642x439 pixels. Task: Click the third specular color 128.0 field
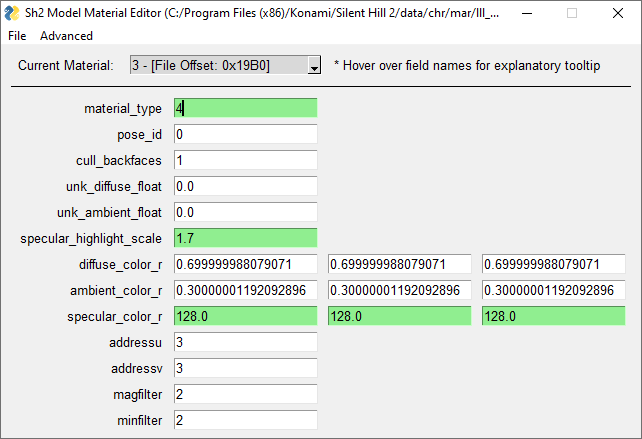[554, 316]
